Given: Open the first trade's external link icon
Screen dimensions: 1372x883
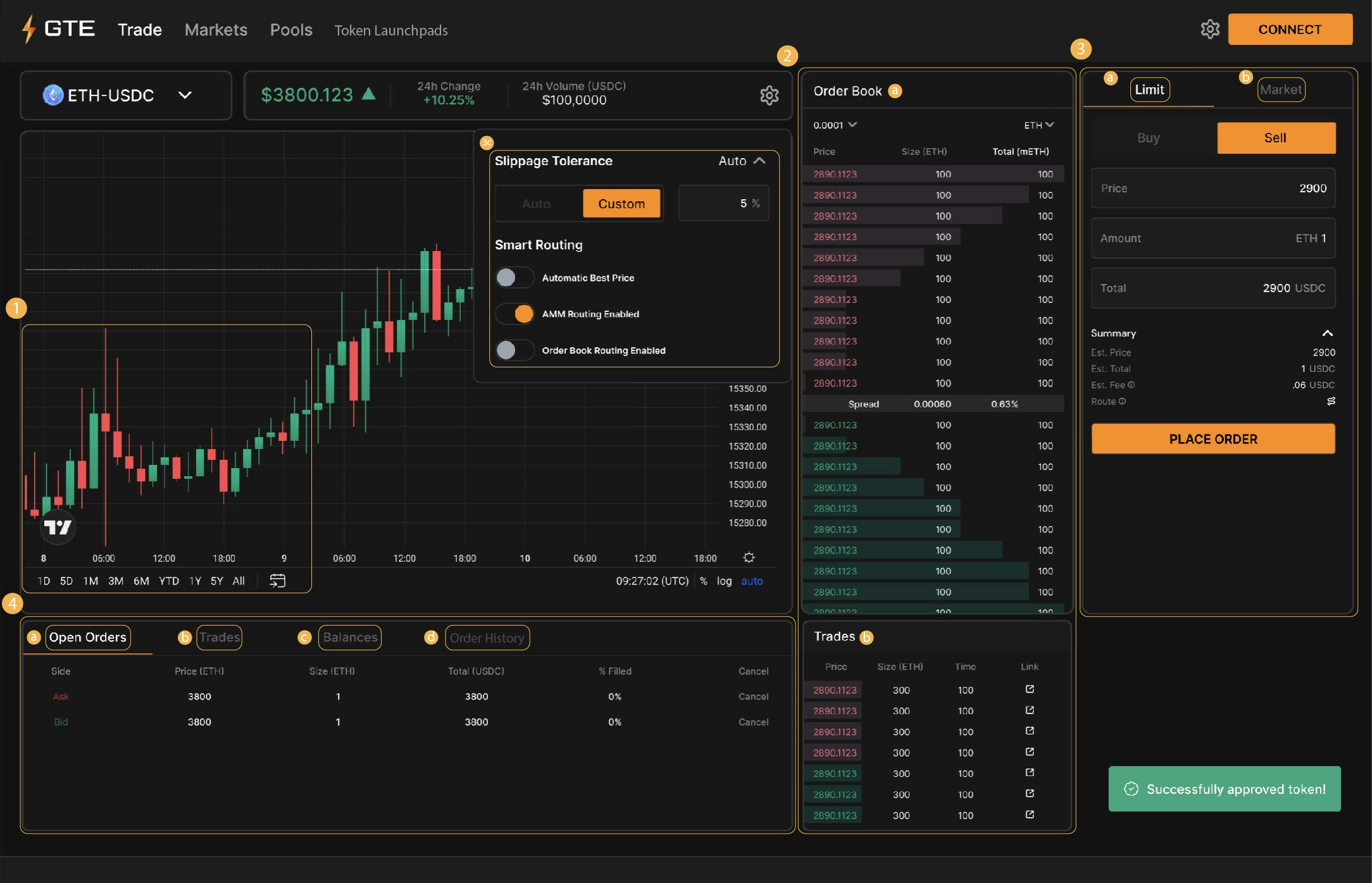Looking at the screenshot, I should [x=1029, y=689].
